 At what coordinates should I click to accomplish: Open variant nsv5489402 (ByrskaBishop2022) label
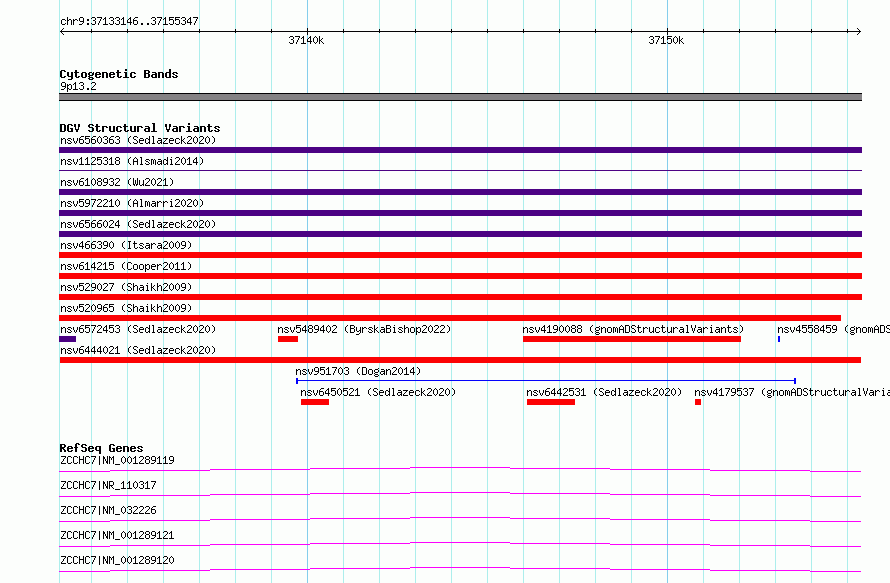click(x=364, y=329)
